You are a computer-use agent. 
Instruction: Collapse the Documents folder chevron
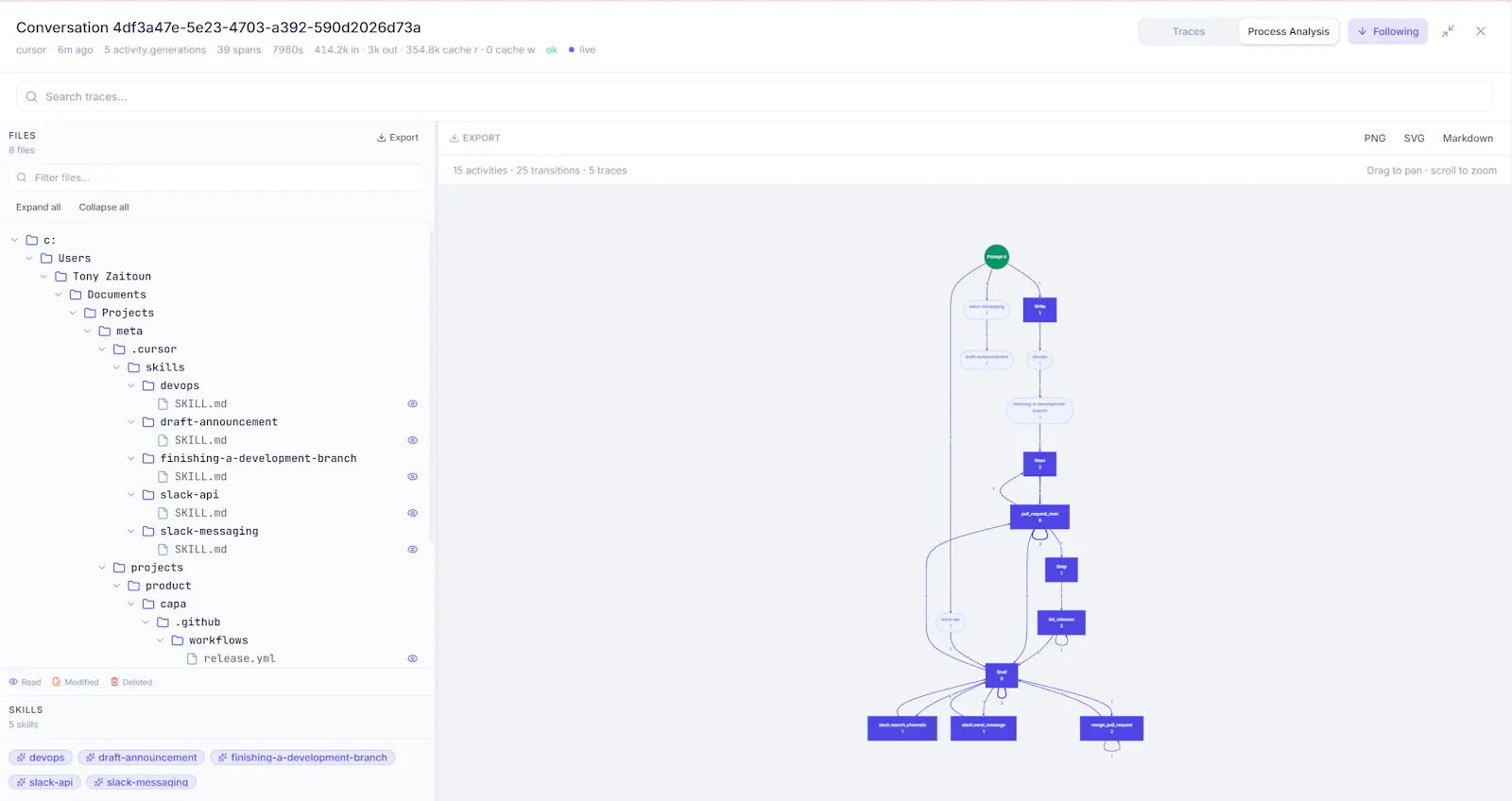click(x=59, y=295)
